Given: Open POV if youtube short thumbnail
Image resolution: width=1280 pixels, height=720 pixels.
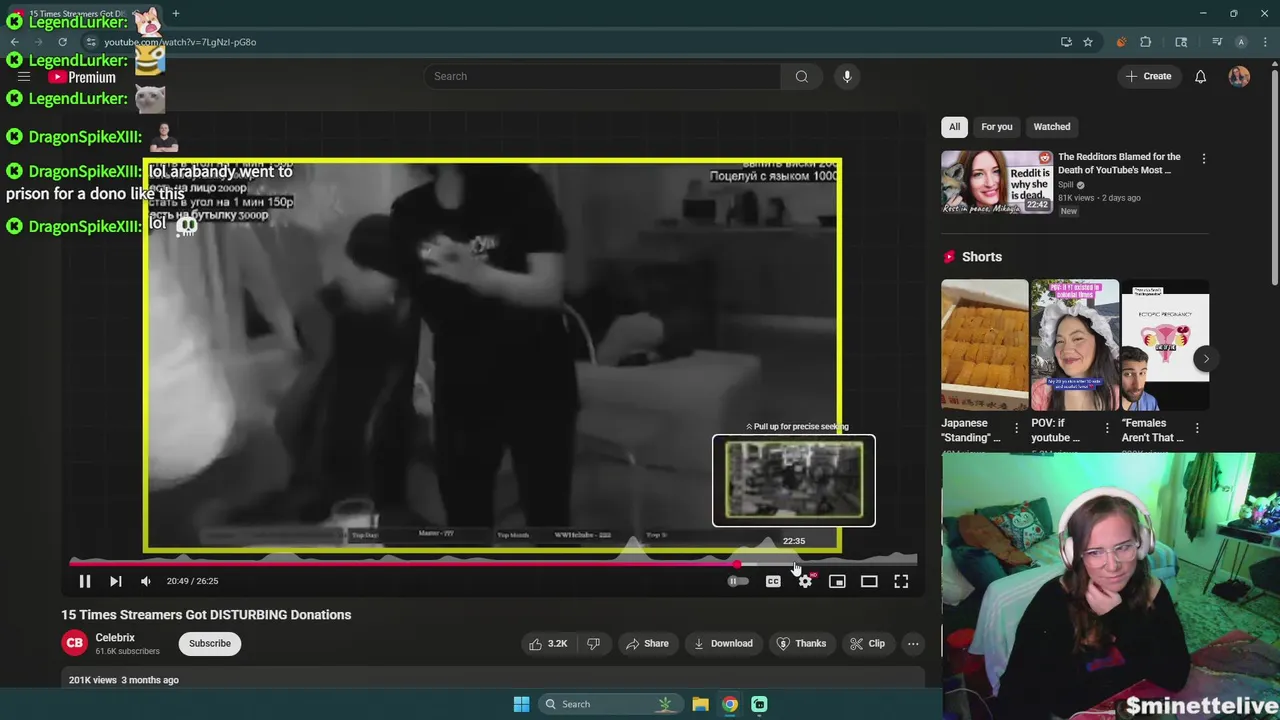Looking at the screenshot, I should [x=1075, y=345].
